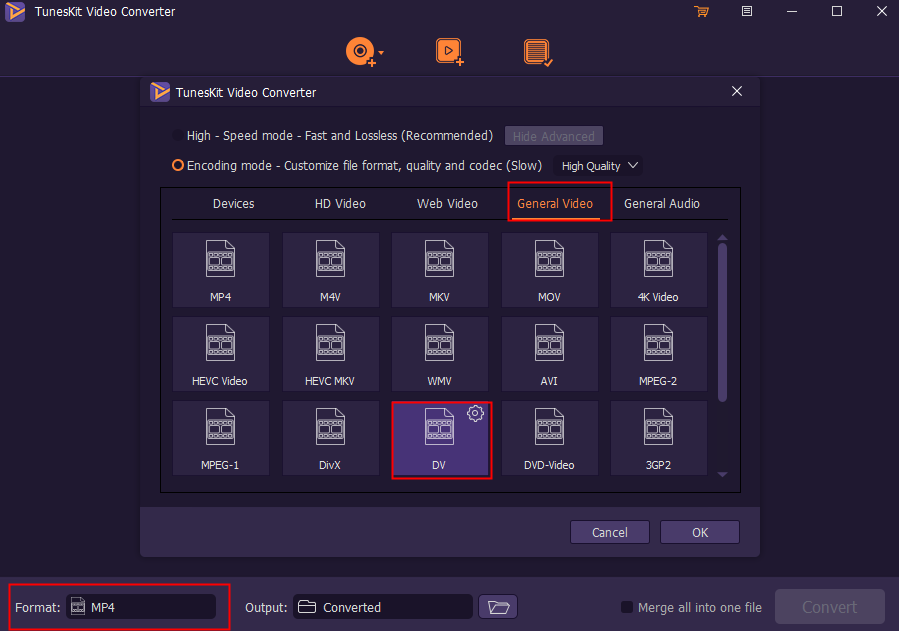Open the High Quality dropdown
The width and height of the screenshot is (899, 631).
[598, 166]
